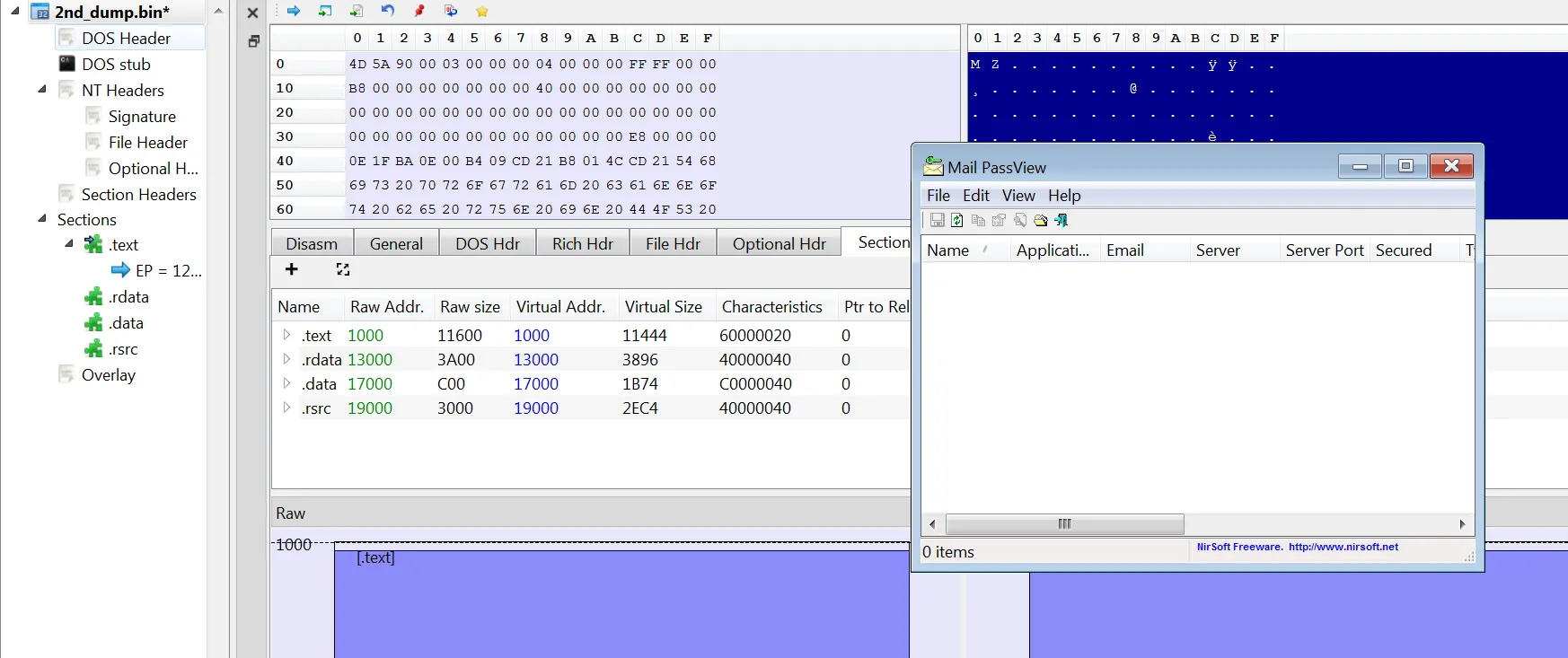Collapse the Sections tree node

pos(41,218)
